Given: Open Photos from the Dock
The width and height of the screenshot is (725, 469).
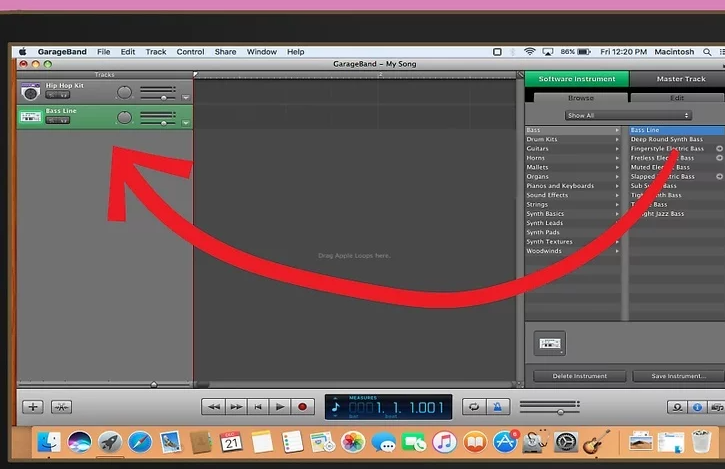Looking at the screenshot, I should coord(353,442).
